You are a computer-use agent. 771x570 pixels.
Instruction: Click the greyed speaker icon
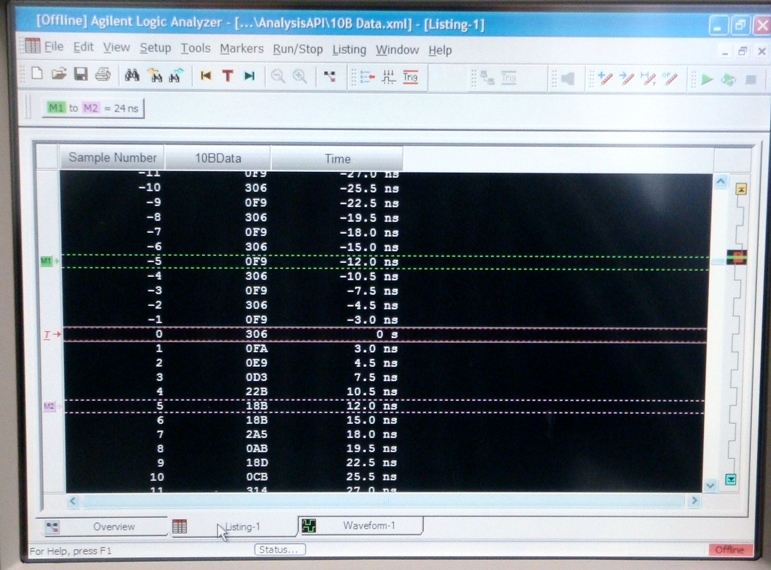pyautogui.click(x=568, y=79)
